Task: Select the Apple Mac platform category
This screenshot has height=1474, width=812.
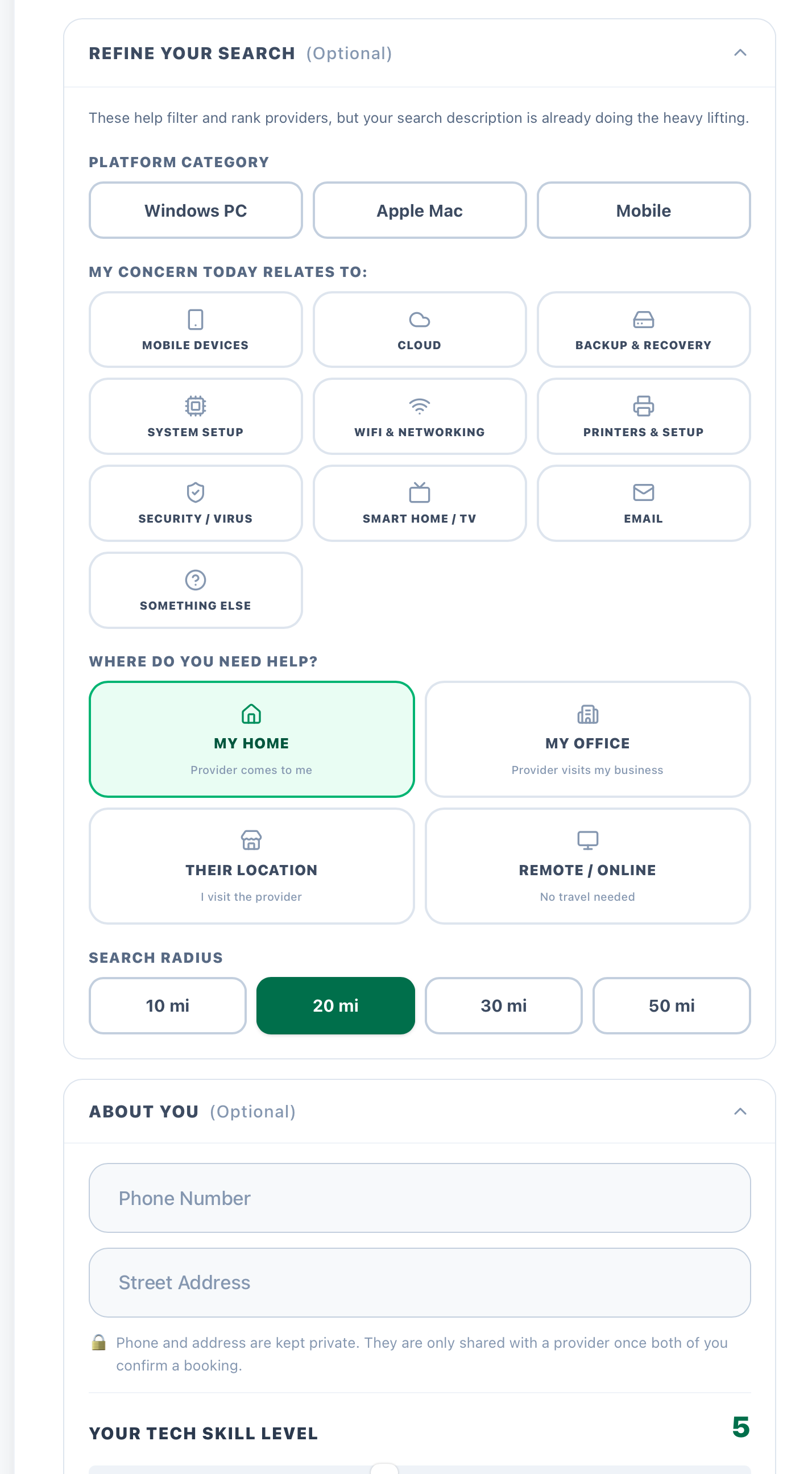Action: pyautogui.click(x=419, y=210)
